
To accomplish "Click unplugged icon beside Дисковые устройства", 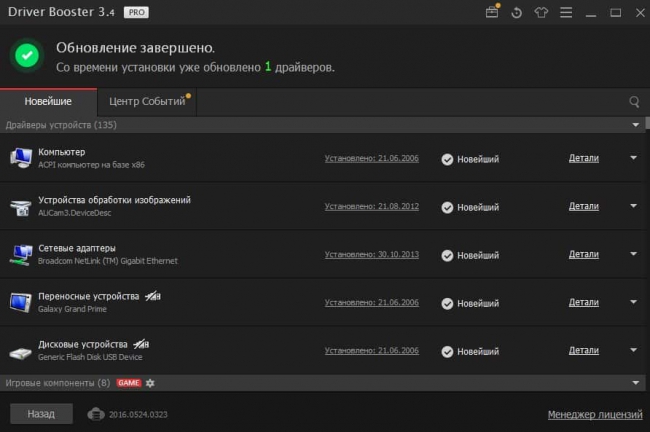I will coord(141,344).
